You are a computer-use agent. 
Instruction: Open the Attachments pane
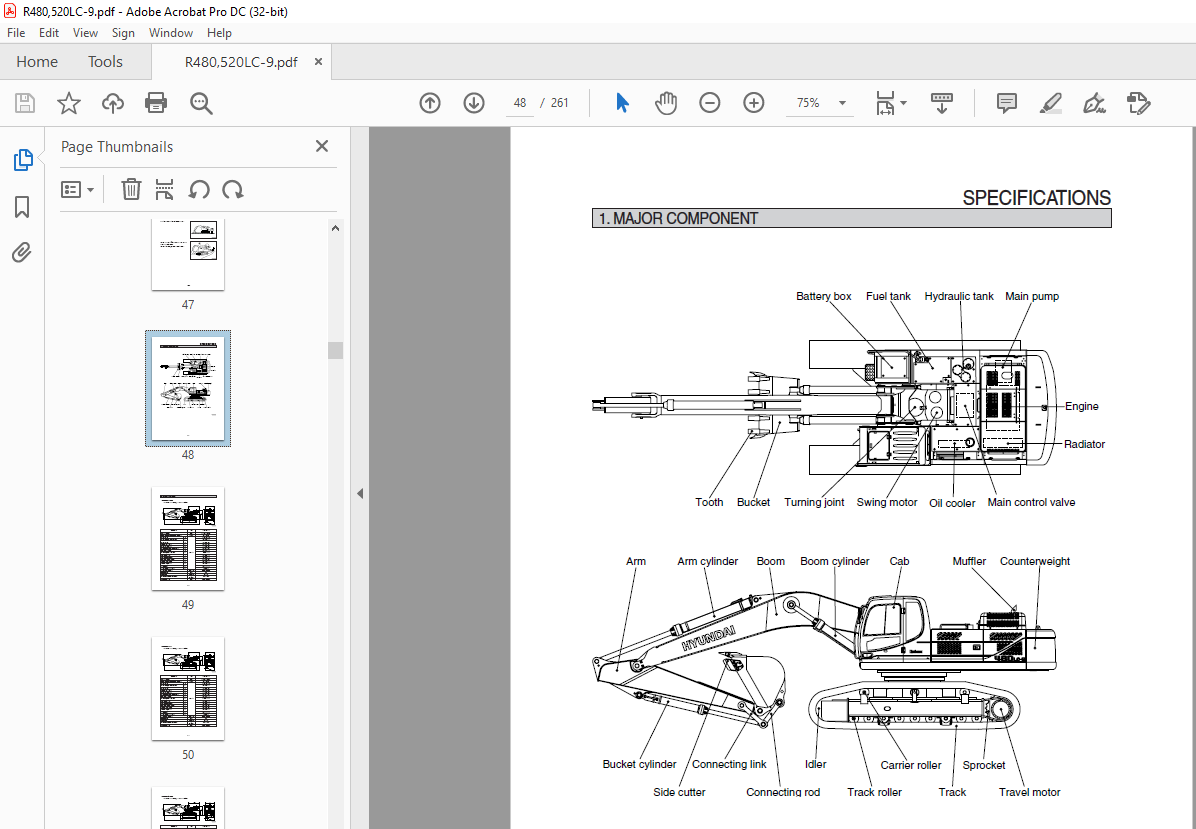click(x=22, y=252)
